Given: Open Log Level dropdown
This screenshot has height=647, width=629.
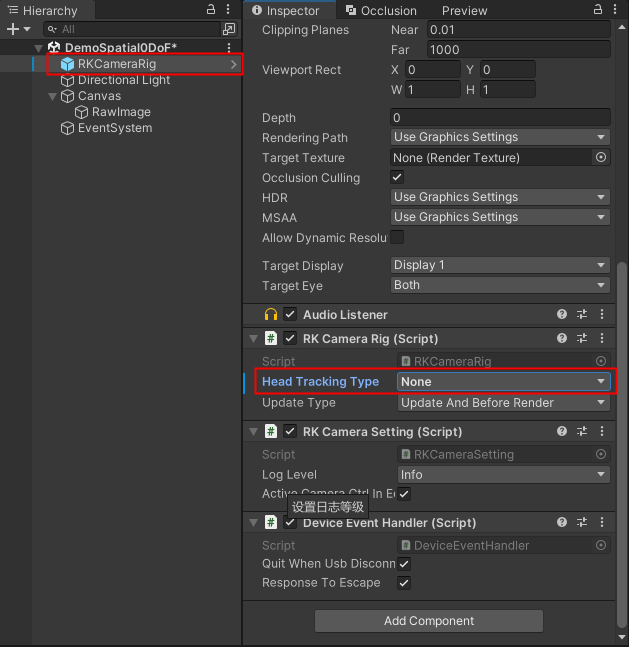Looking at the screenshot, I should (x=504, y=475).
